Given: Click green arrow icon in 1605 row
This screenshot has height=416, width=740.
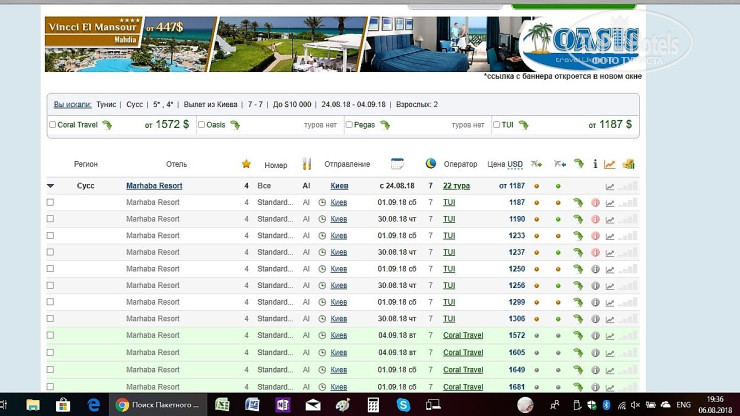Looking at the screenshot, I should tap(578, 353).
